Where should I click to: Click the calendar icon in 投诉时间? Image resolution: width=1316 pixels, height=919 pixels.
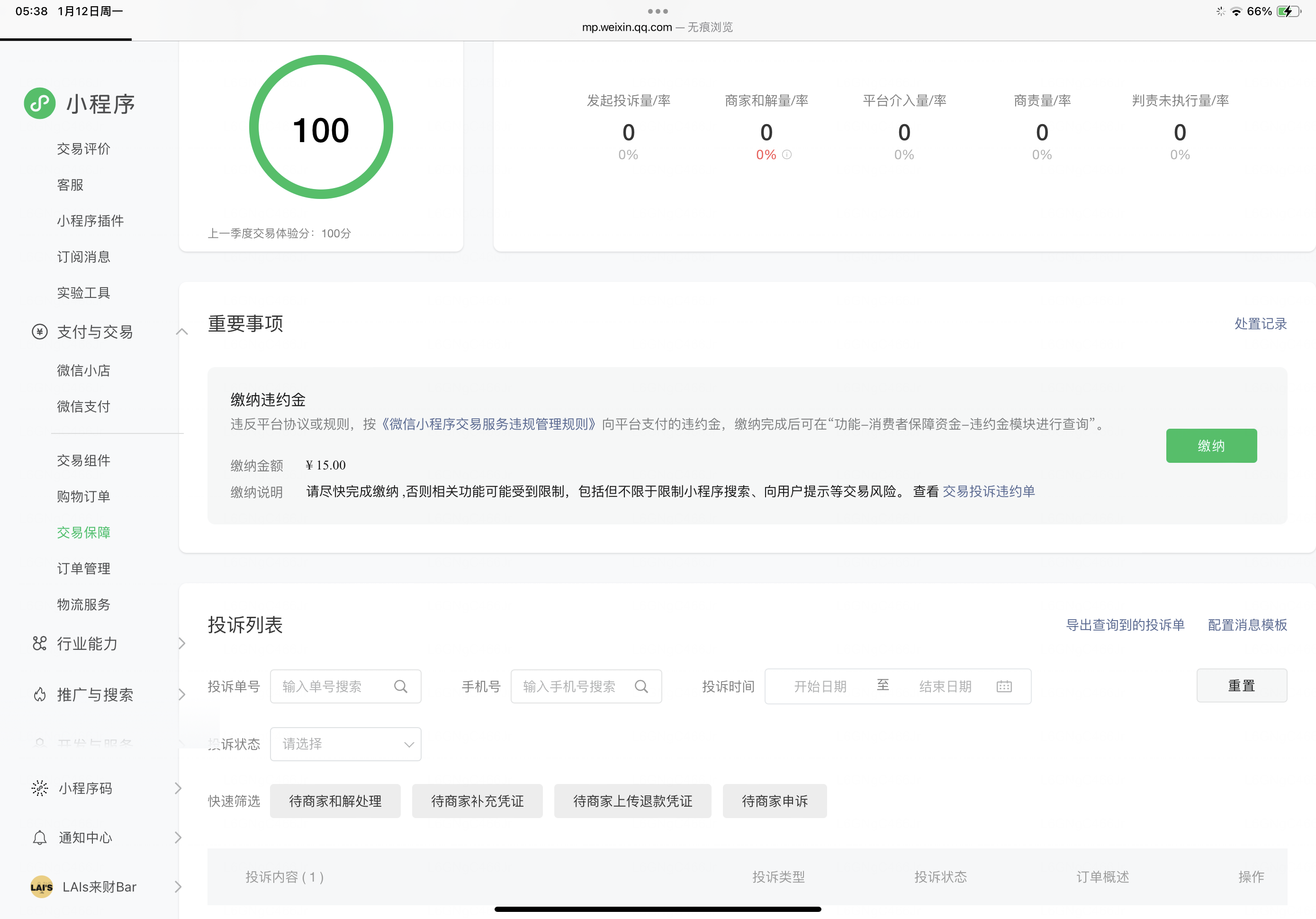(1004, 686)
